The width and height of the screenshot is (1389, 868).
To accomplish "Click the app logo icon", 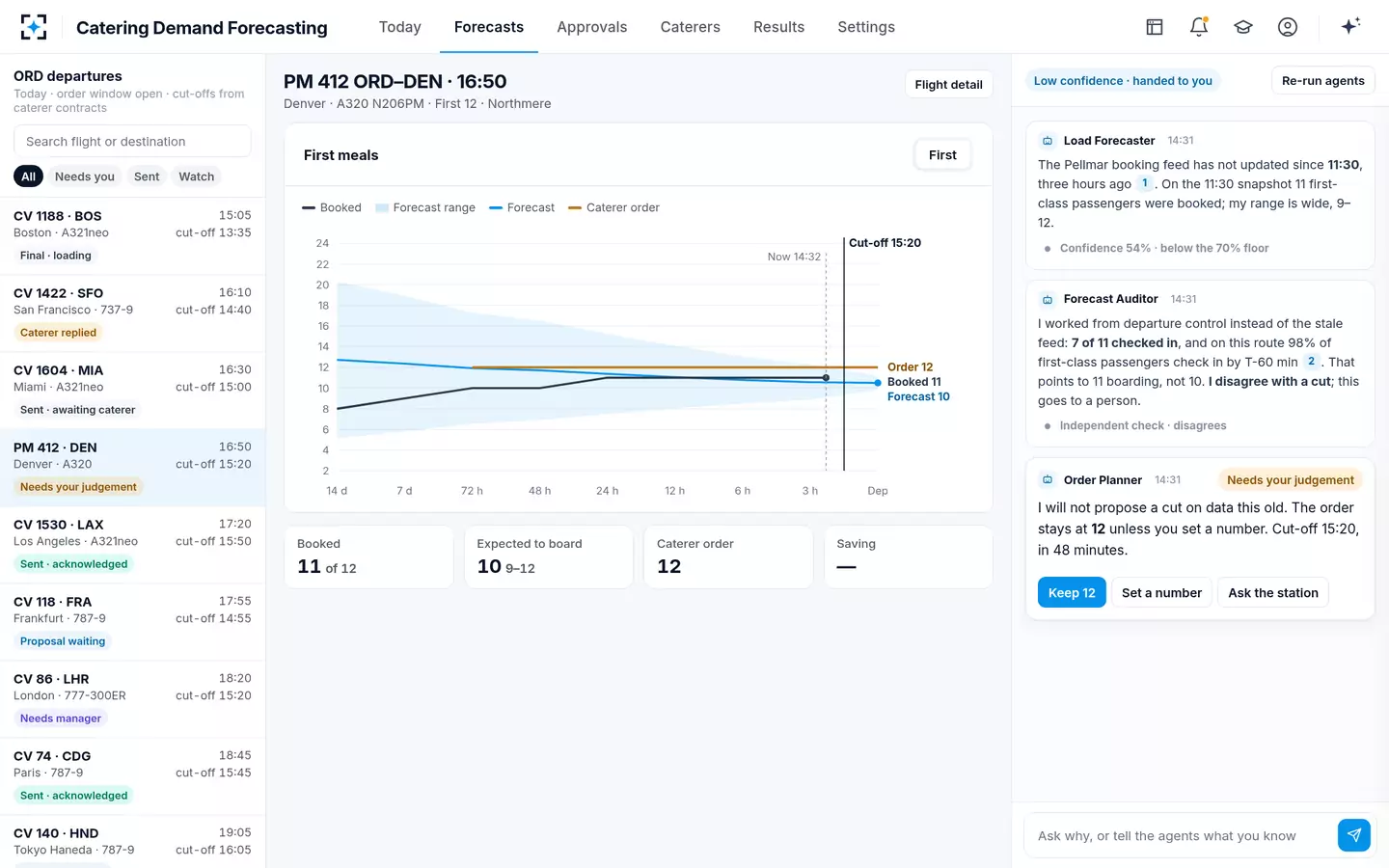I will [34, 27].
